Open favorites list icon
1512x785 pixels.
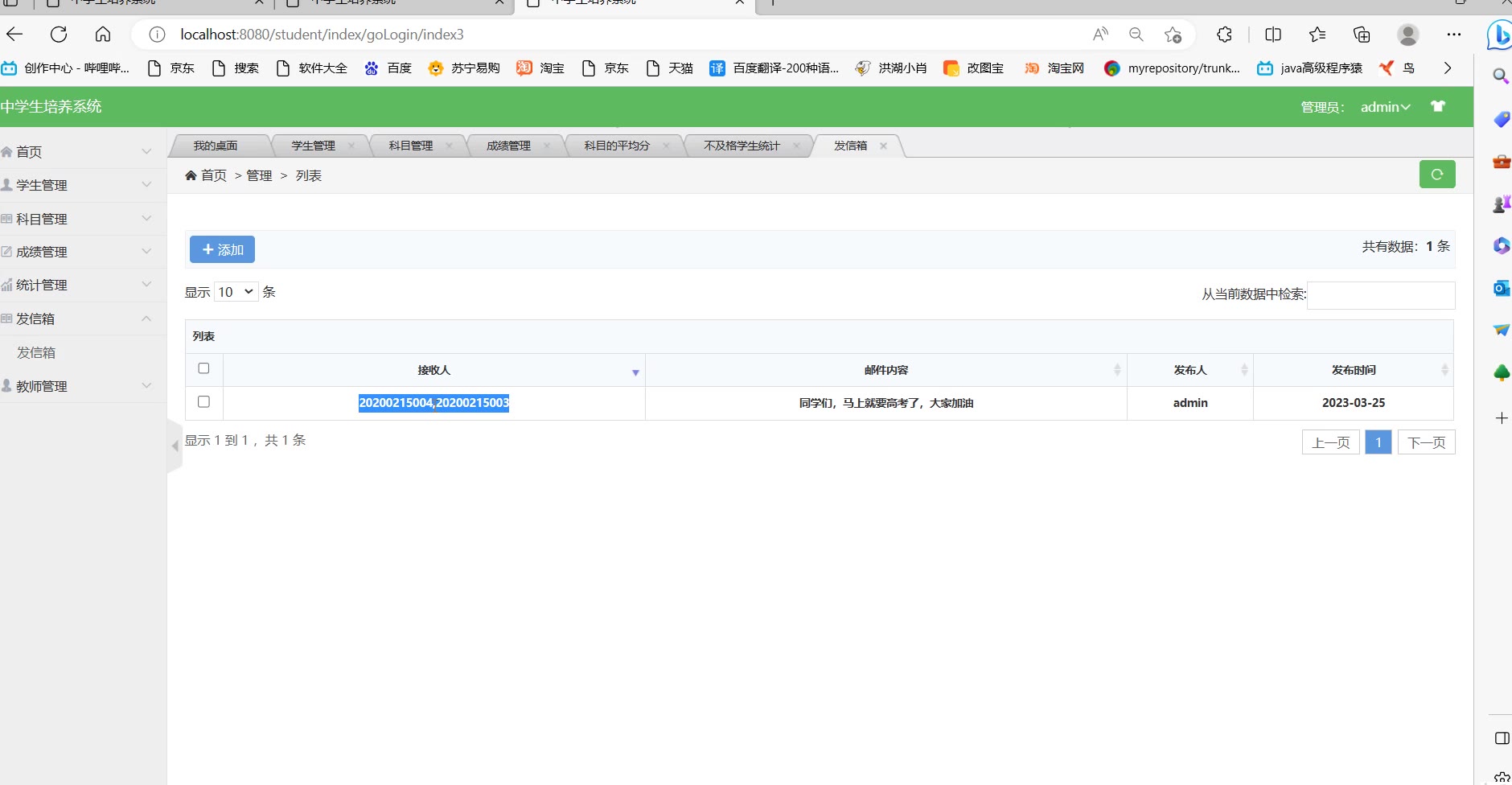(x=1317, y=35)
